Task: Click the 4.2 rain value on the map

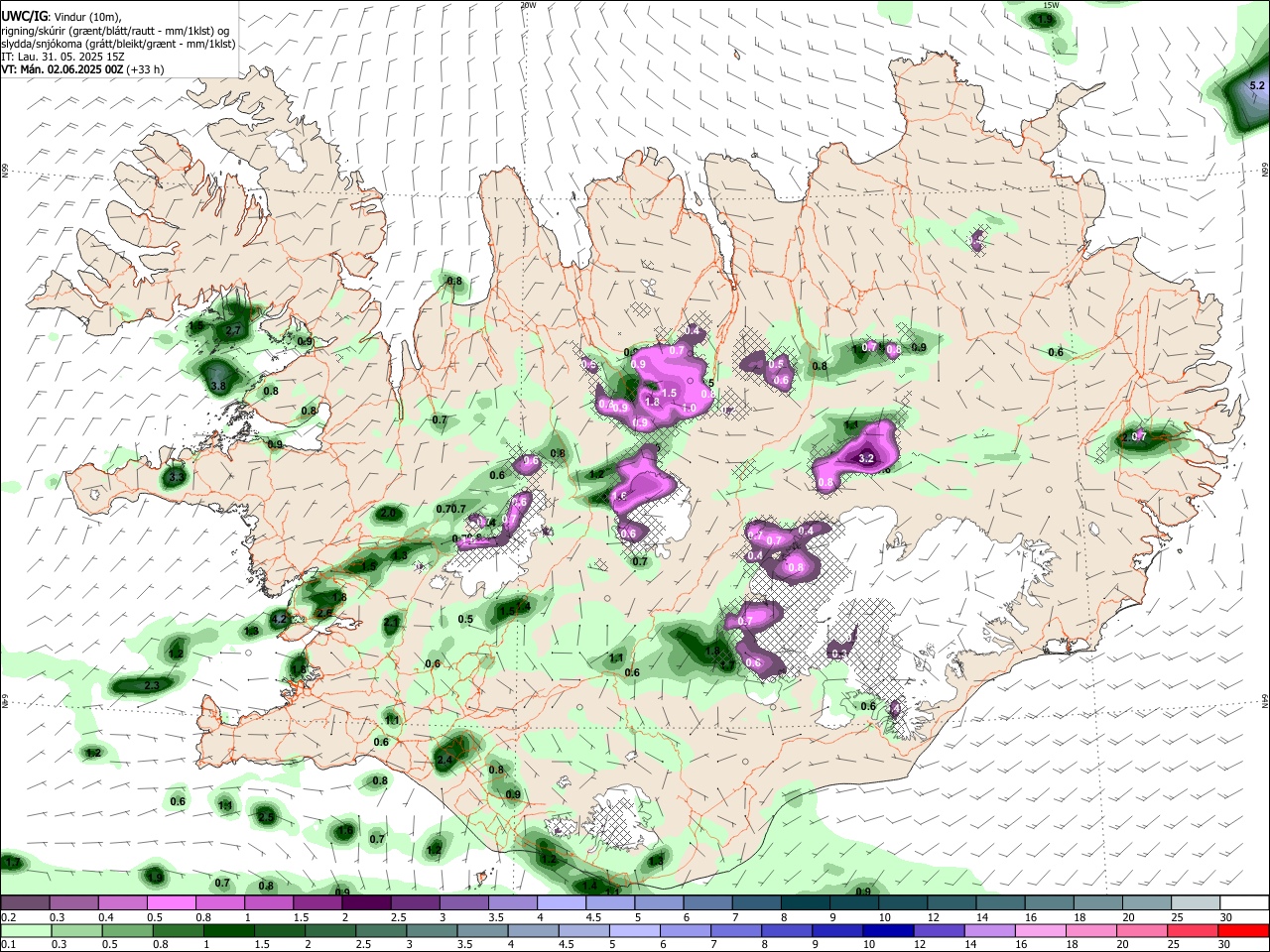Action: coord(279,619)
